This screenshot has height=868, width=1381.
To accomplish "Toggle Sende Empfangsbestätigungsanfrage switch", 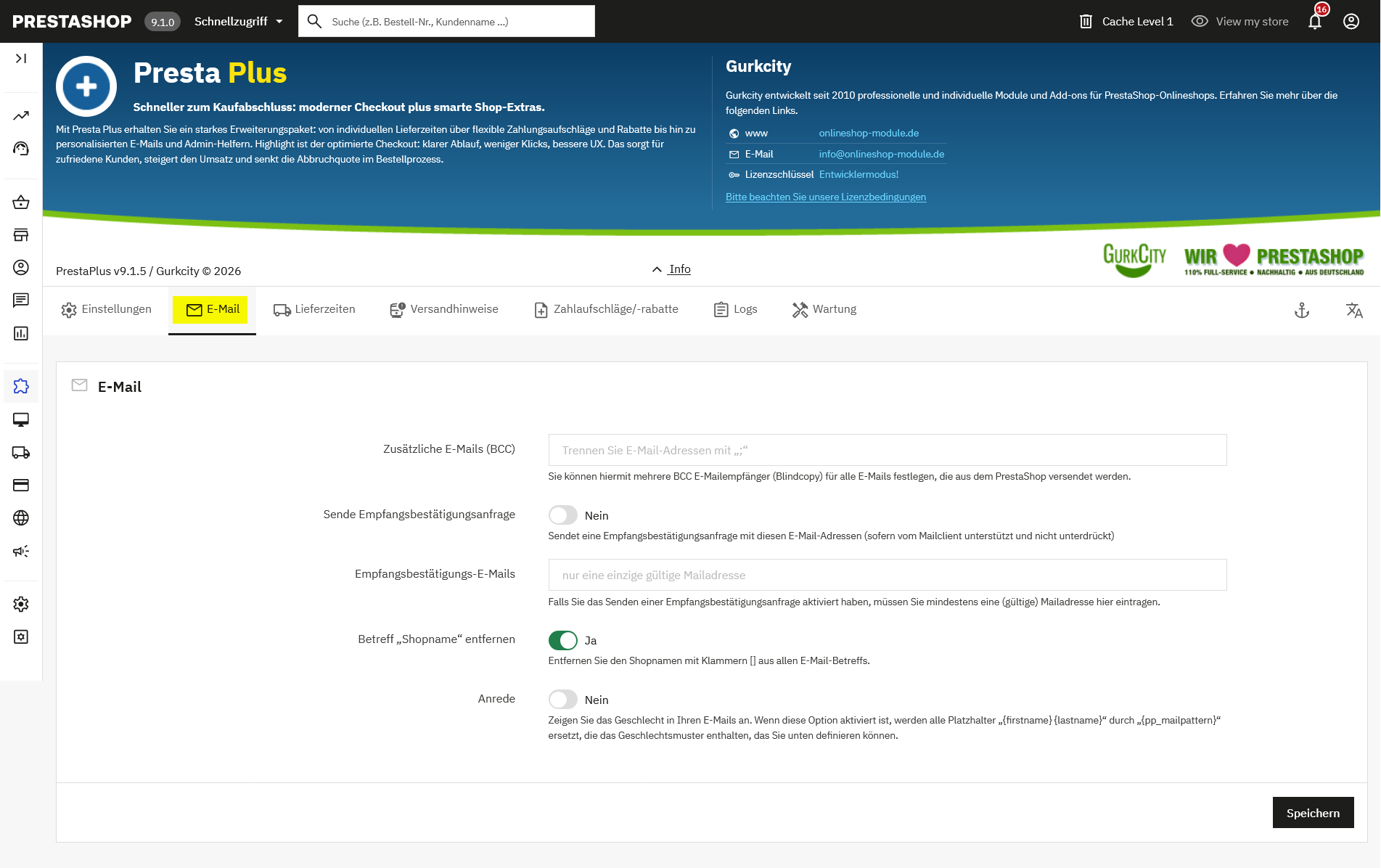I will [563, 515].
